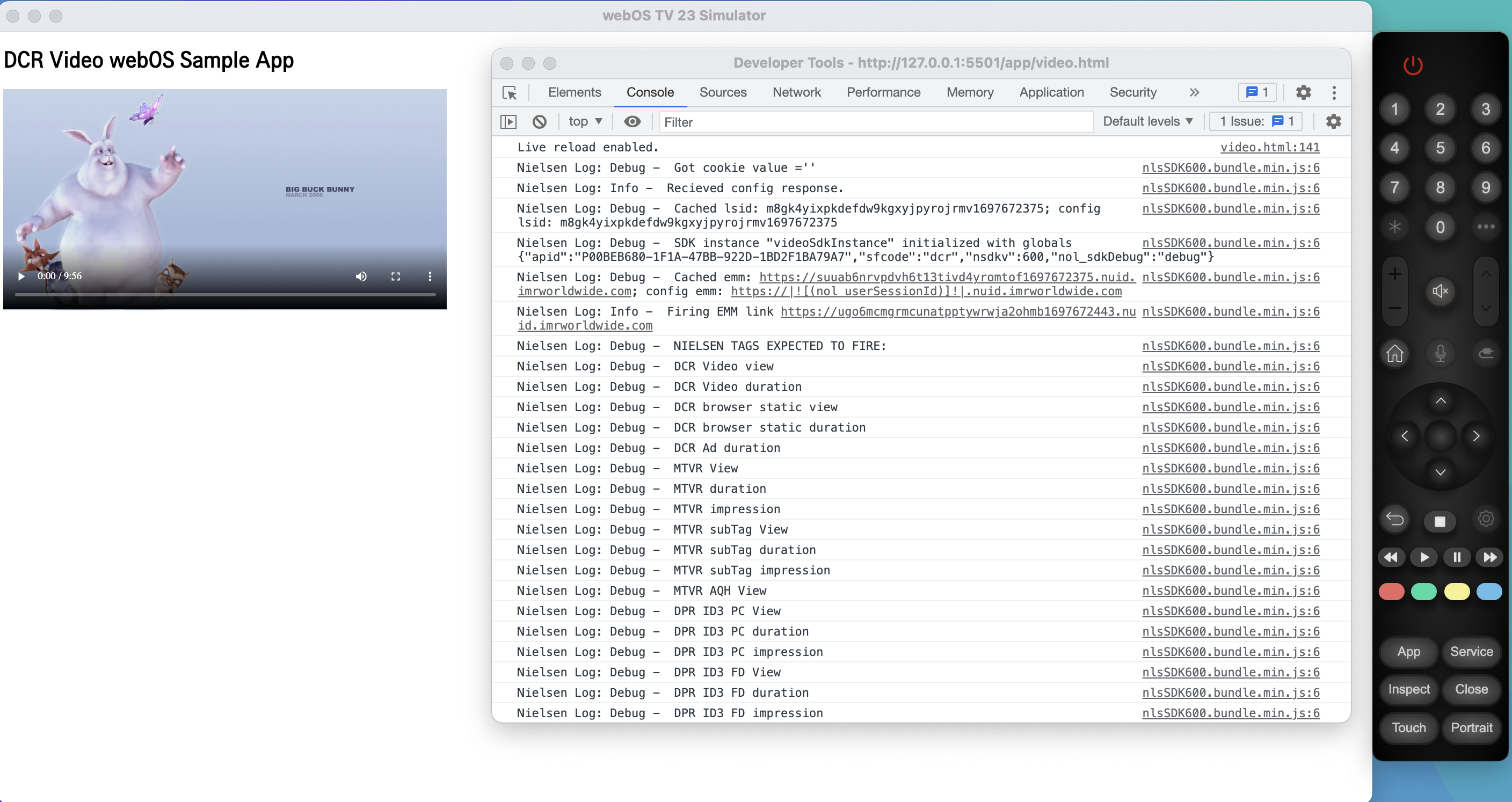Screen dimensions: 1512x802
Task: Click the input source button on remote
Action: pos(1486,353)
